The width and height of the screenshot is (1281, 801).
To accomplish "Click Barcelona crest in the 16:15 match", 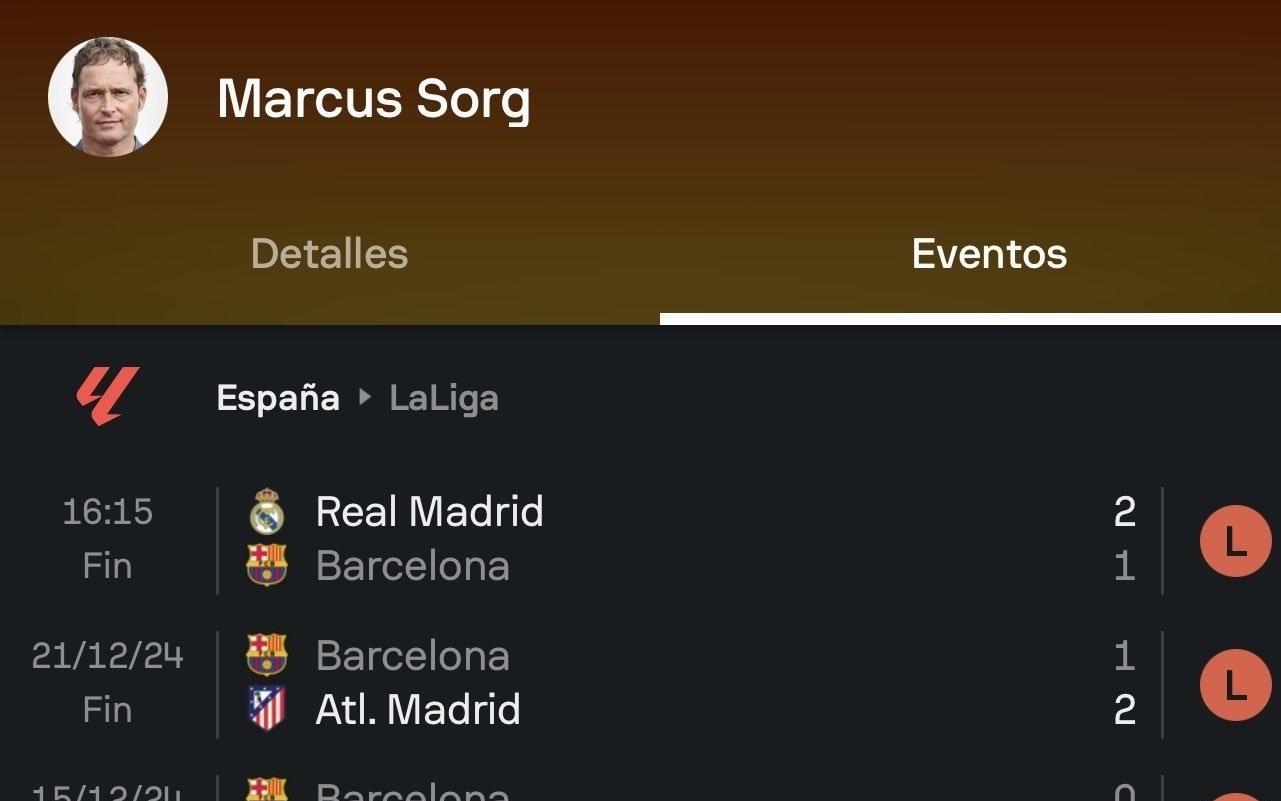I will [x=267, y=565].
